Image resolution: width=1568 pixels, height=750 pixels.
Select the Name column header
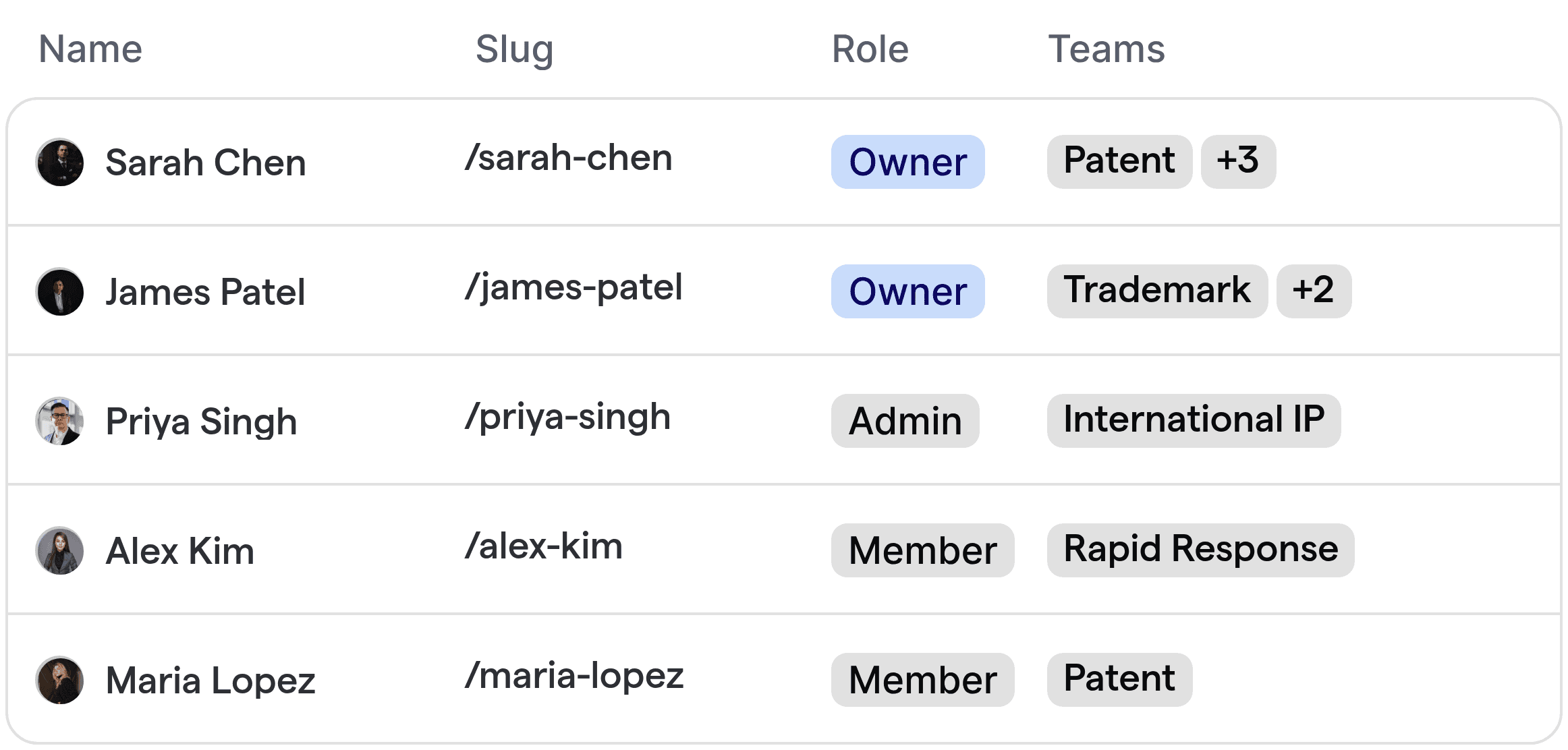click(x=90, y=49)
